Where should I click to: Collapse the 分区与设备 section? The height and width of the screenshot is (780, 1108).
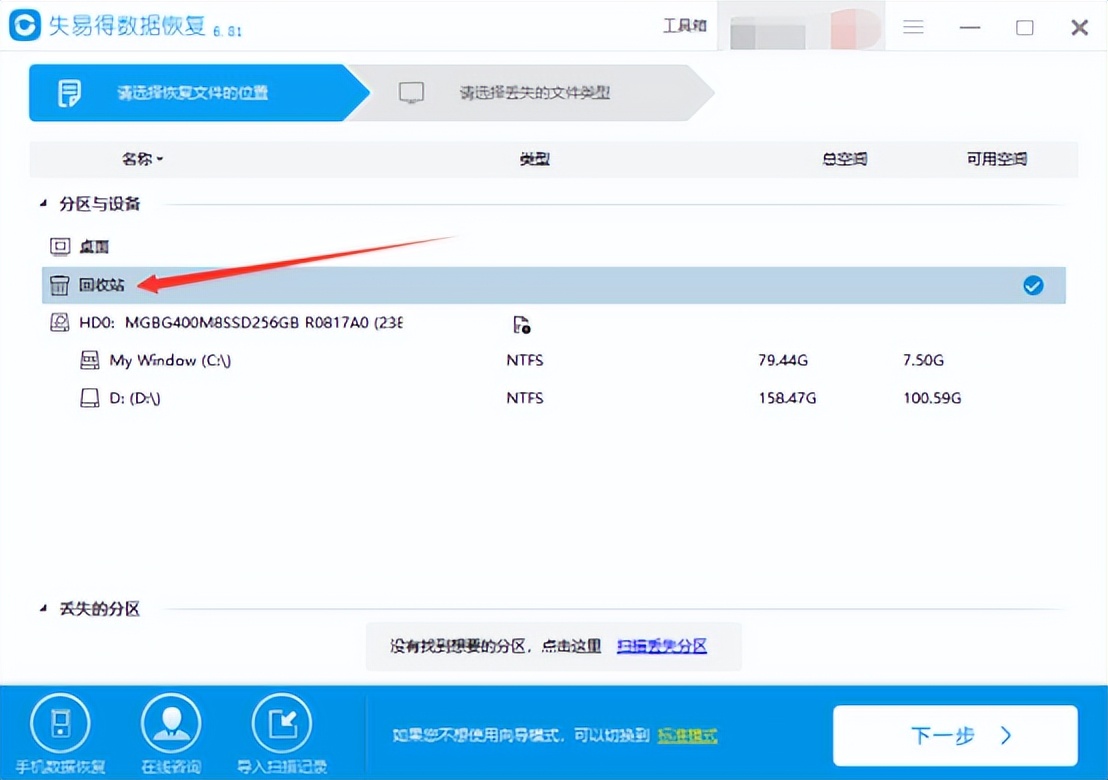[43, 204]
